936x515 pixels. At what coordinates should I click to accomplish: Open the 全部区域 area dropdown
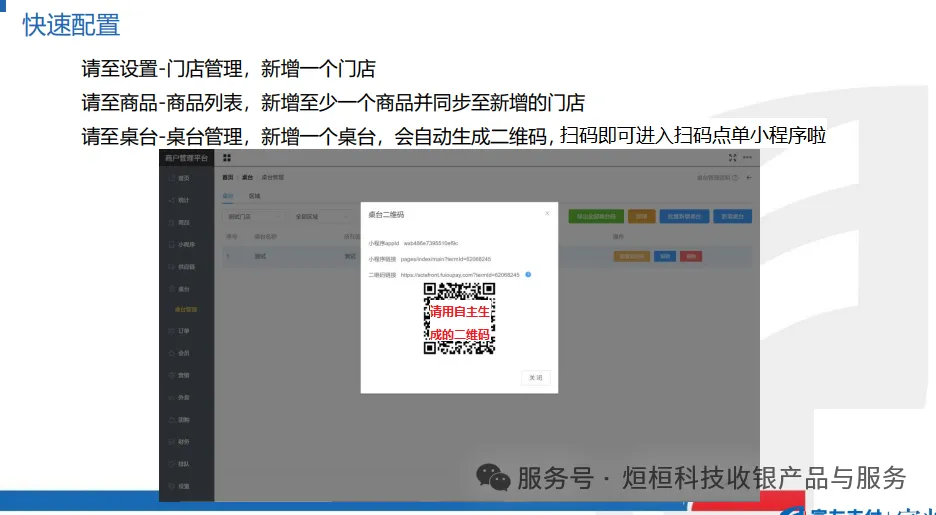321,217
